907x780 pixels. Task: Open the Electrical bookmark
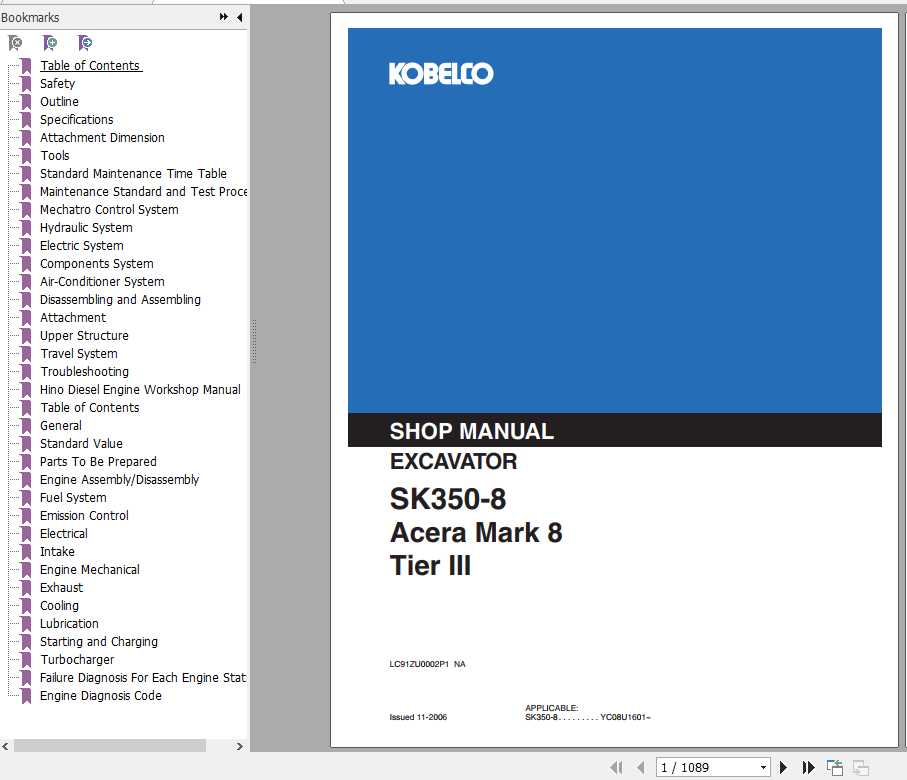coord(64,533)
